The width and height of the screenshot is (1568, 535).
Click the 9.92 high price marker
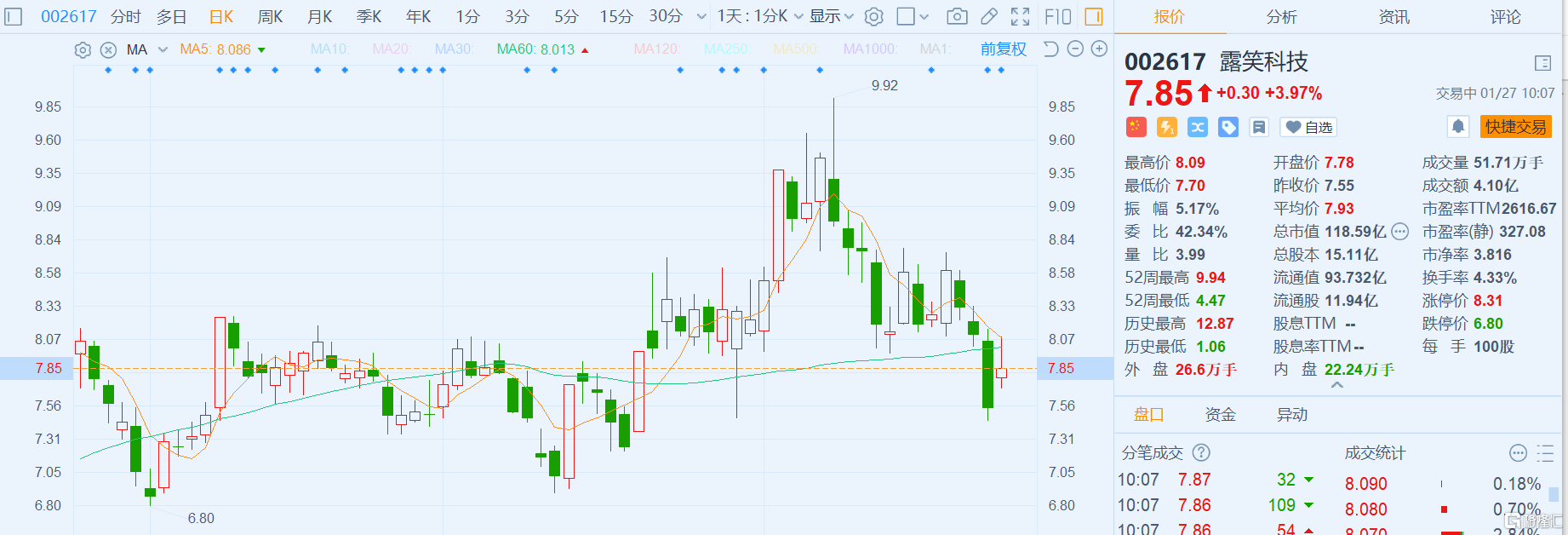[x=884, y=85]
